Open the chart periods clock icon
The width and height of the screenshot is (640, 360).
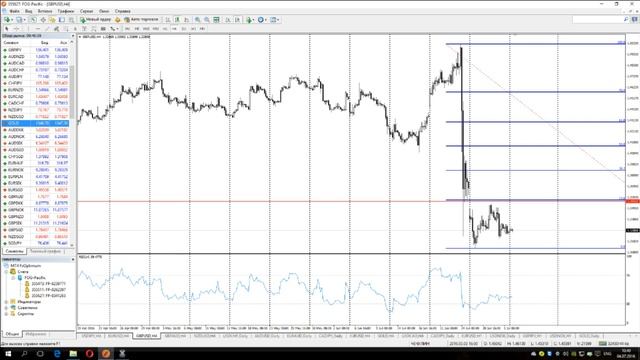[260, 20]
